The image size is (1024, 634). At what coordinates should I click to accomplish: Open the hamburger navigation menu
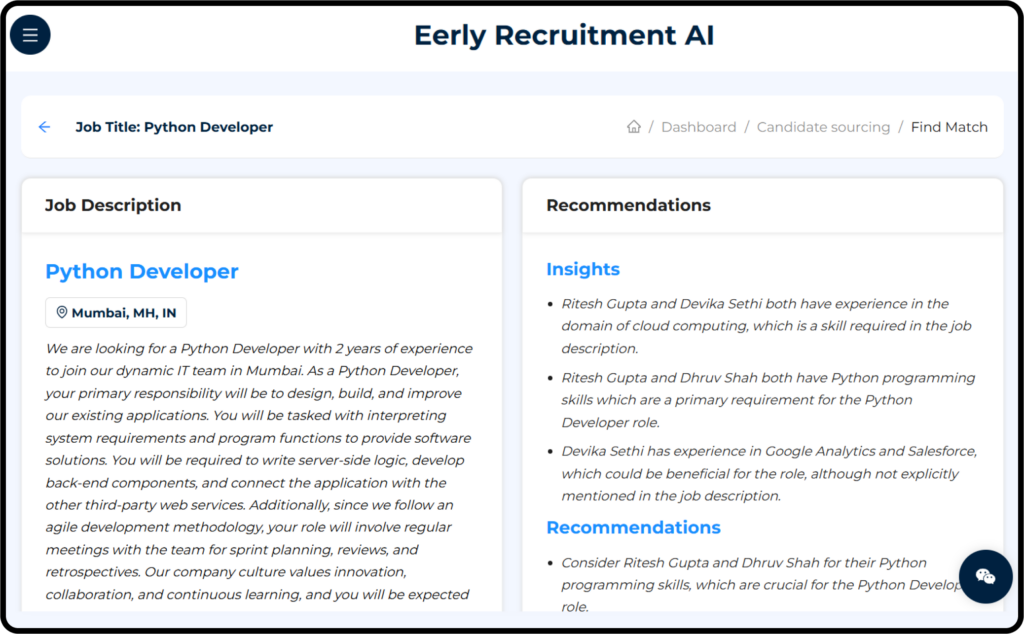(x=30, y=35)
